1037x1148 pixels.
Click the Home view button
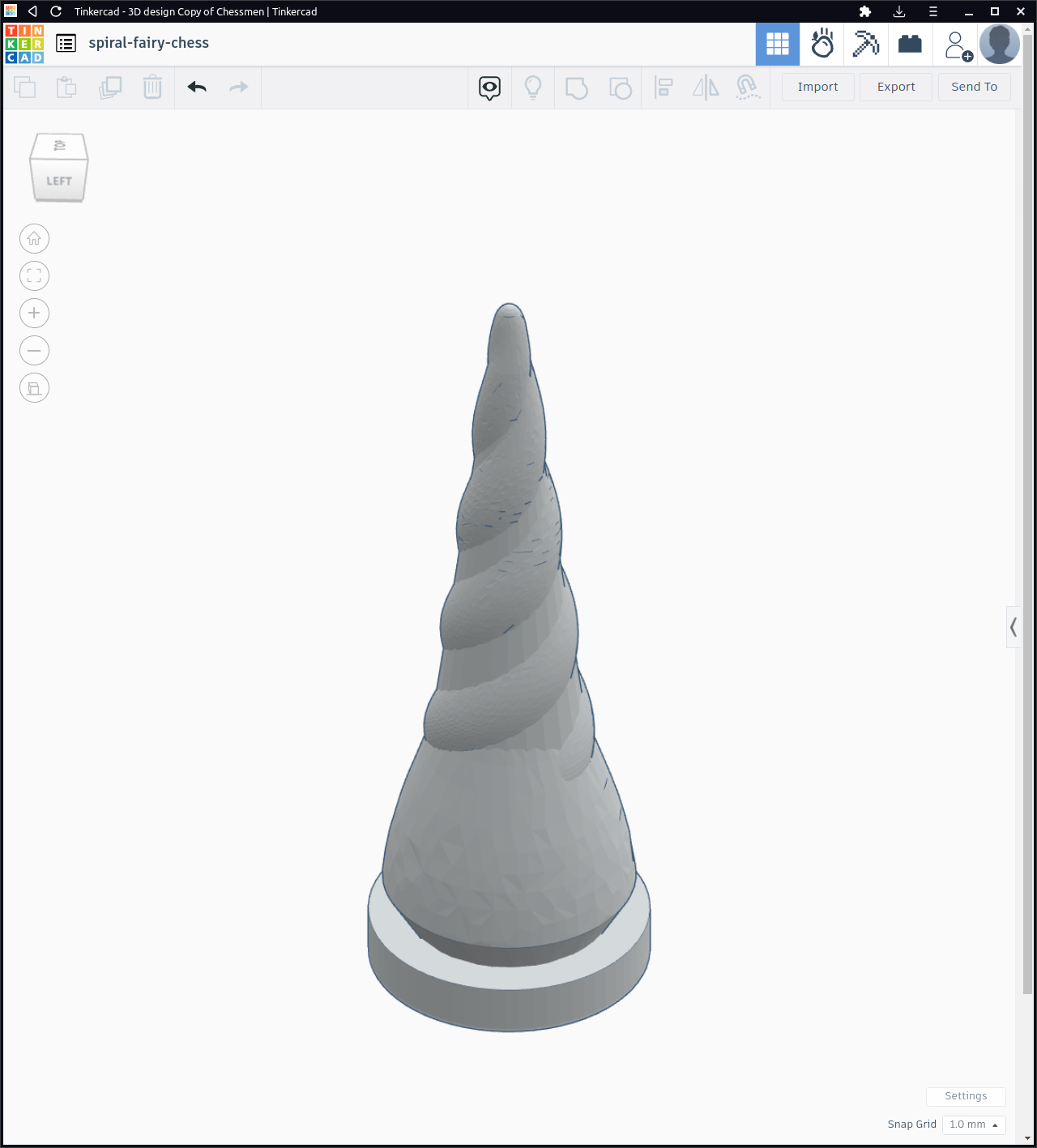[x=34, y=238]
